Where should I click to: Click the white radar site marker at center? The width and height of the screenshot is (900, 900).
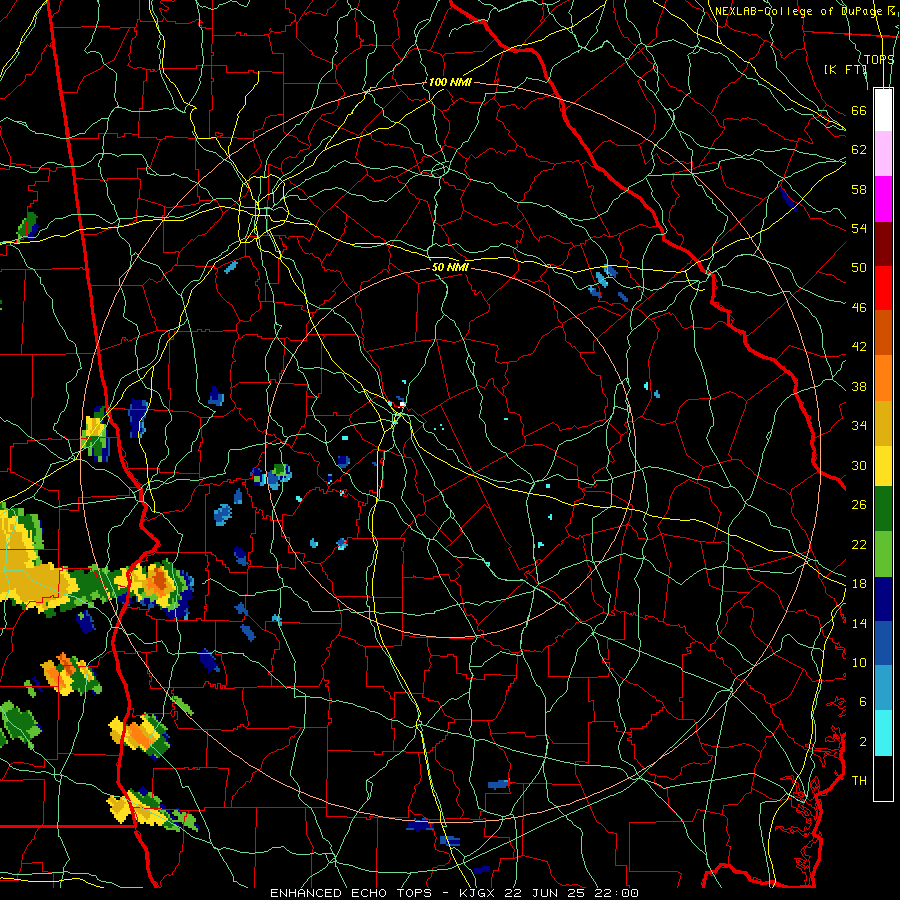(402, 405)
